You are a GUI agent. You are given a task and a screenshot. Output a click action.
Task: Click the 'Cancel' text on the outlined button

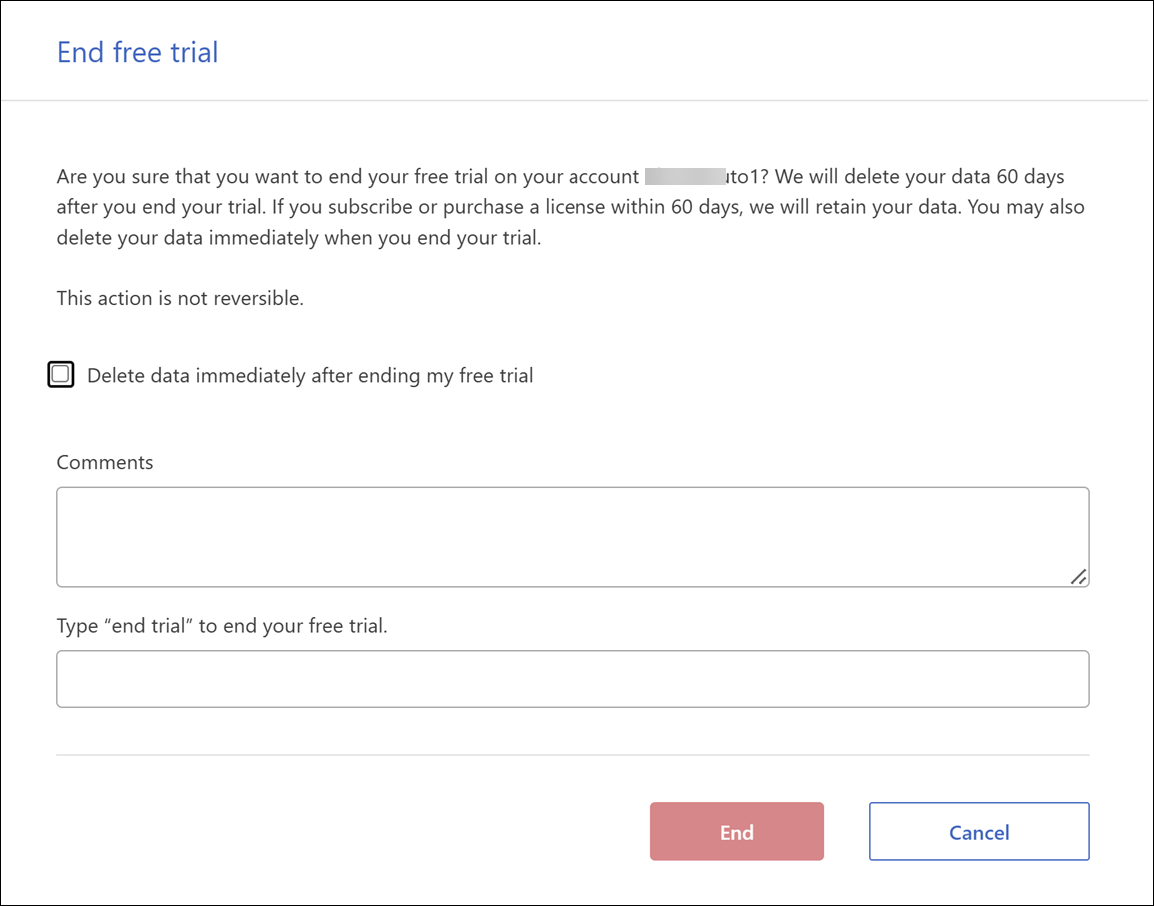click(x=978, y=832)
